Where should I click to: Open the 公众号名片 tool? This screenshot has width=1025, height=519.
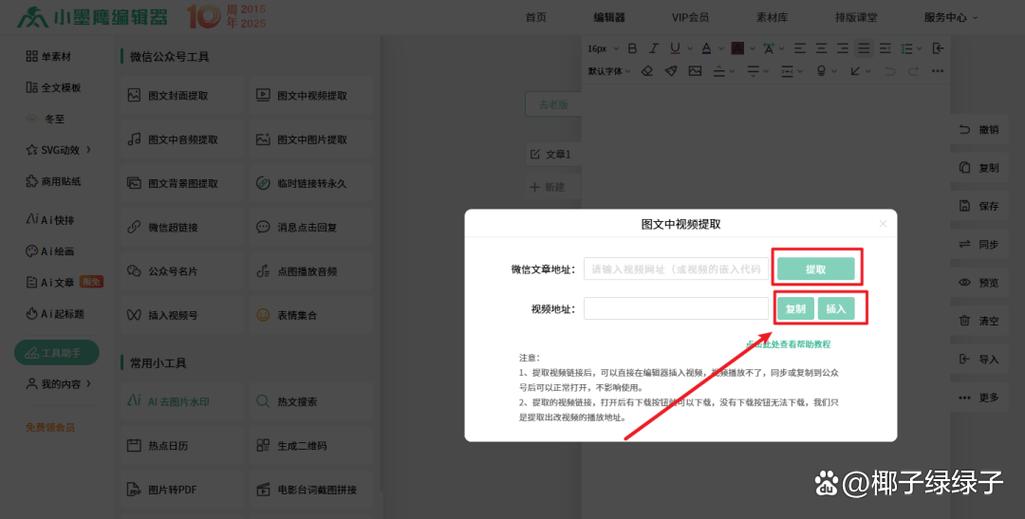[x=182, y=271]
